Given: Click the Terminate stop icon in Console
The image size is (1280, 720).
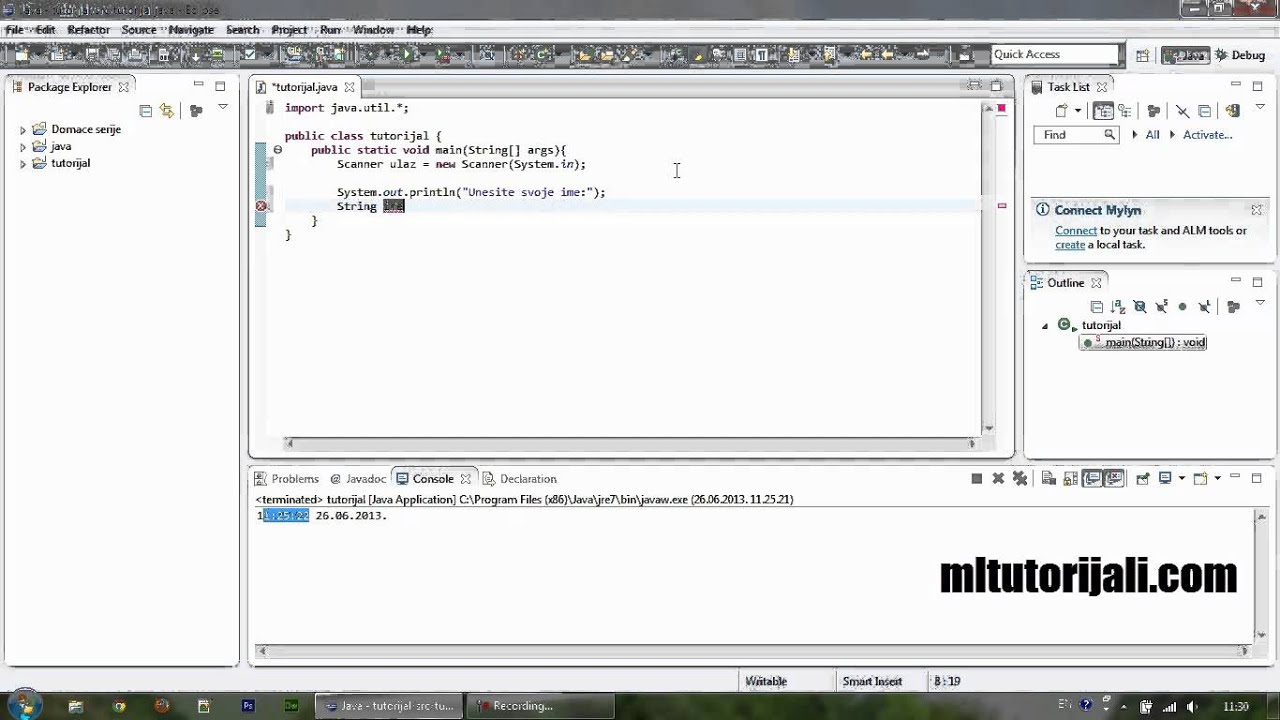Looking at the screenshot, I should point(977,478).
